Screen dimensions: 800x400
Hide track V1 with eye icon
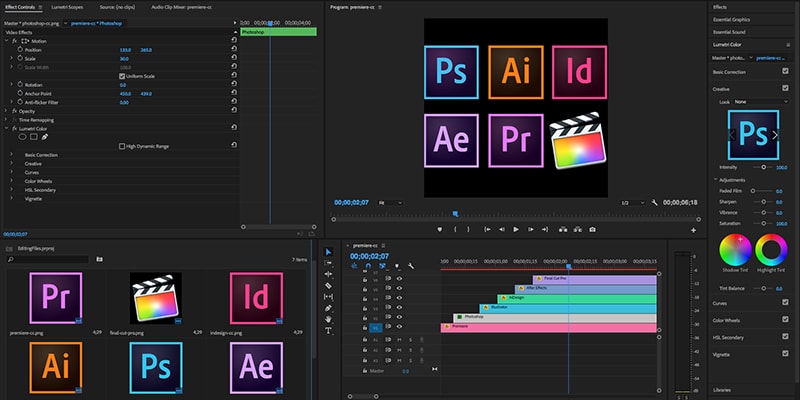[x=399, y=327]
